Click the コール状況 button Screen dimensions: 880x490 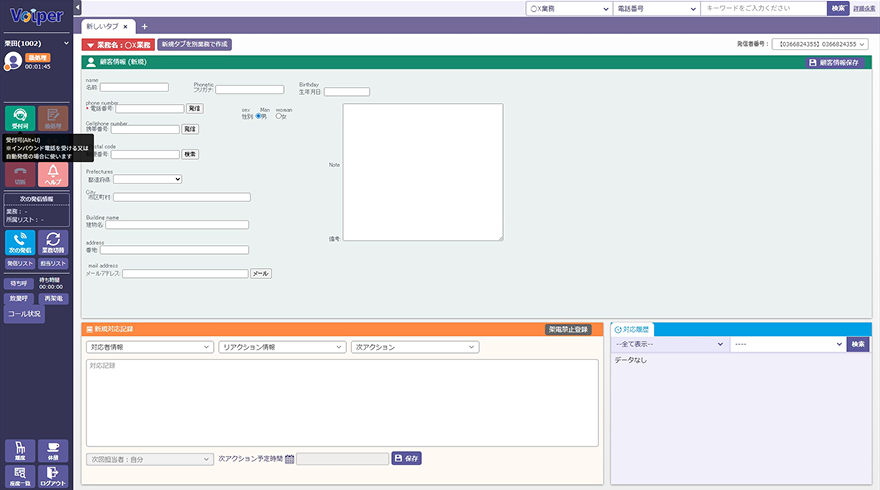24,314
